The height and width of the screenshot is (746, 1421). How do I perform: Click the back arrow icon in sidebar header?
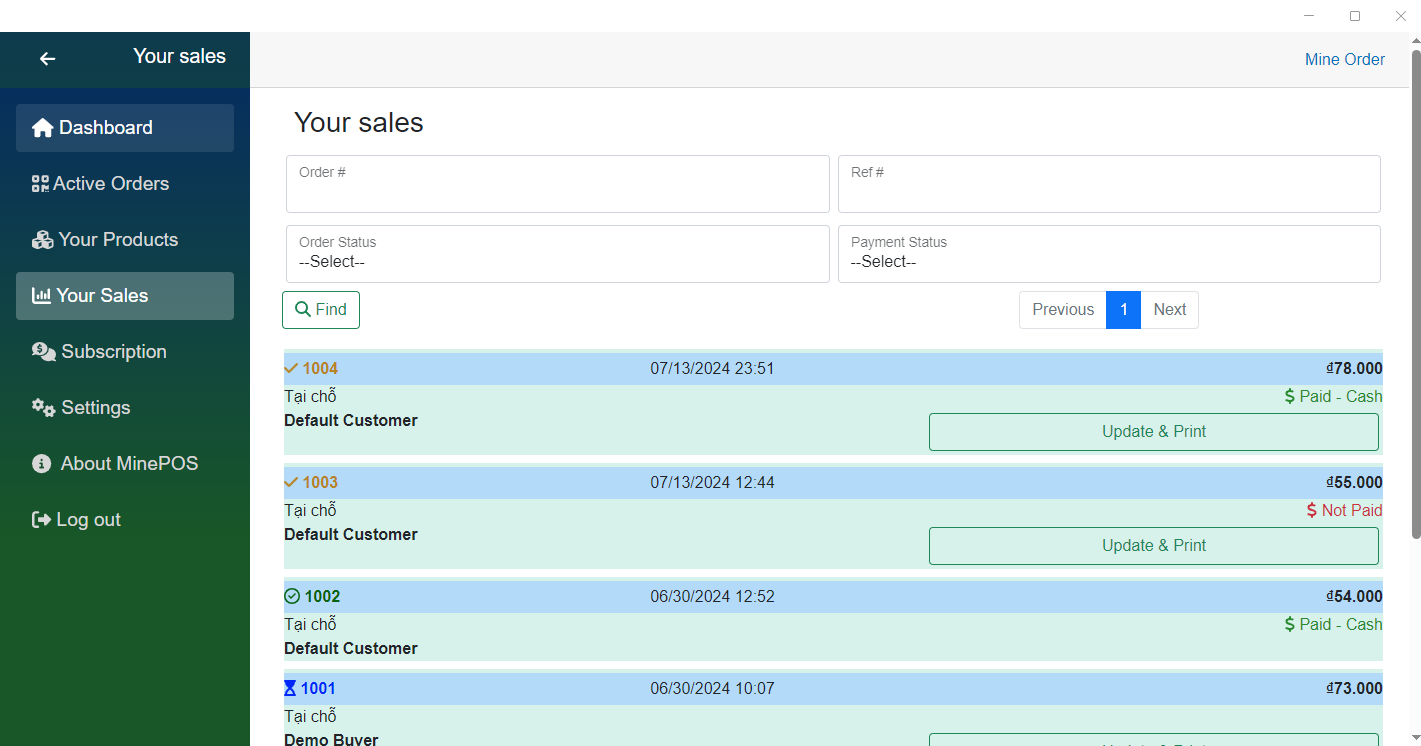pos(47,59)
